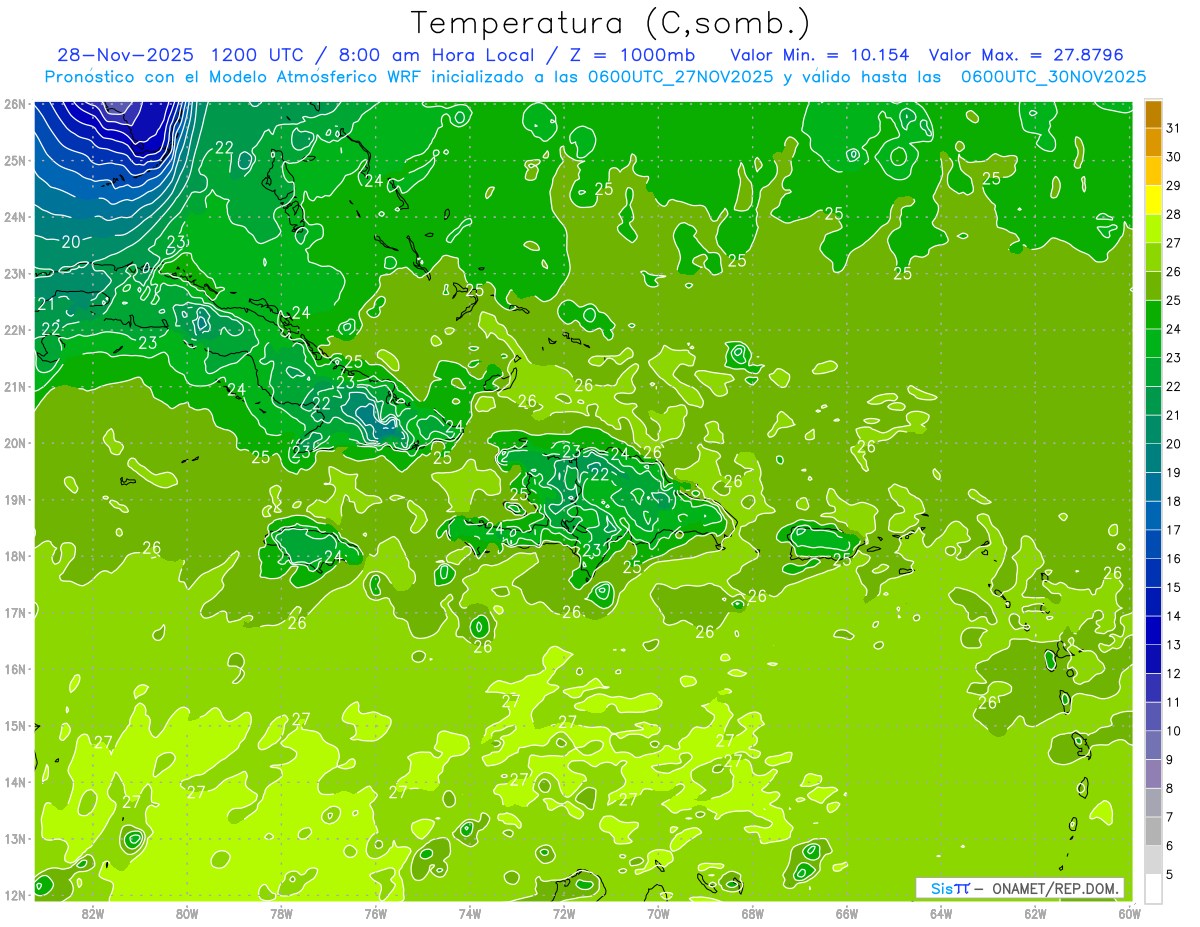
Task: Select the '0600UTC_27NOV2025' initialization timestamp
Action: pos(680,77)
